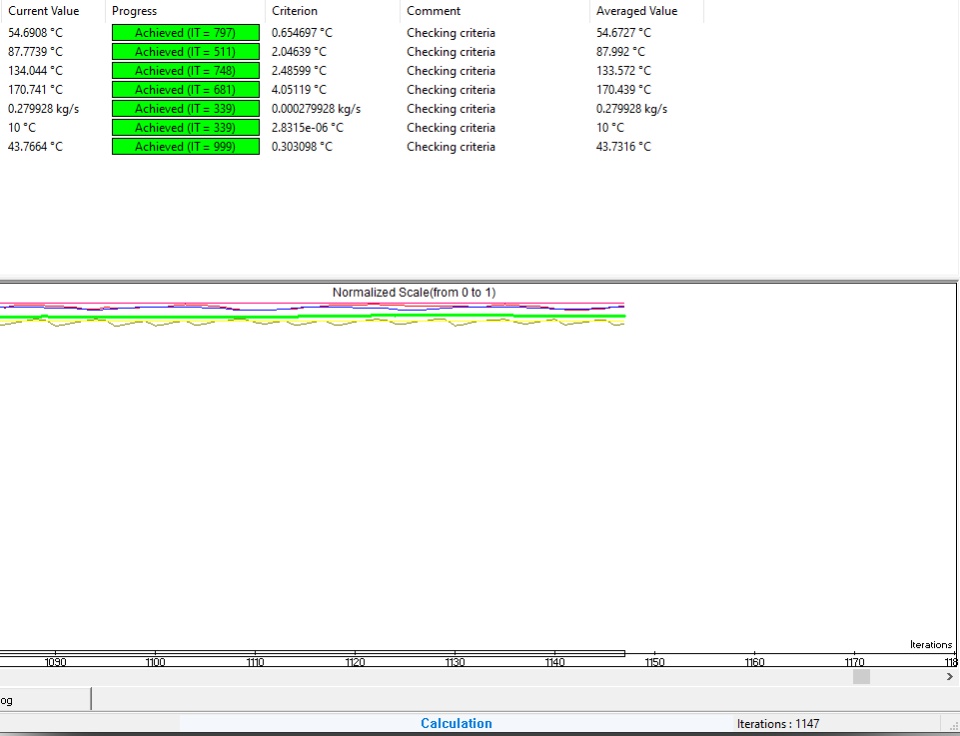Click criterion value 0.303098 °C
Screen dimensions: 960x736
click(x=302, y=146)
